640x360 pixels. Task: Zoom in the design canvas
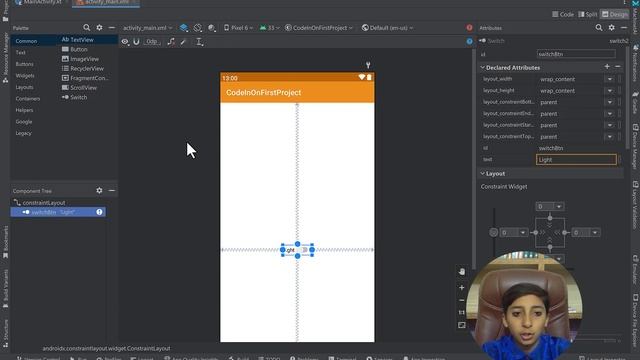tap(462, 287)
